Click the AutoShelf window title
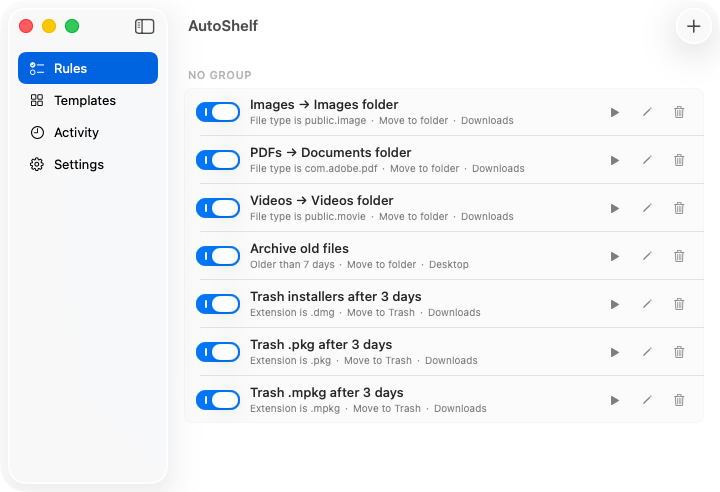 [x=223, y=26]
